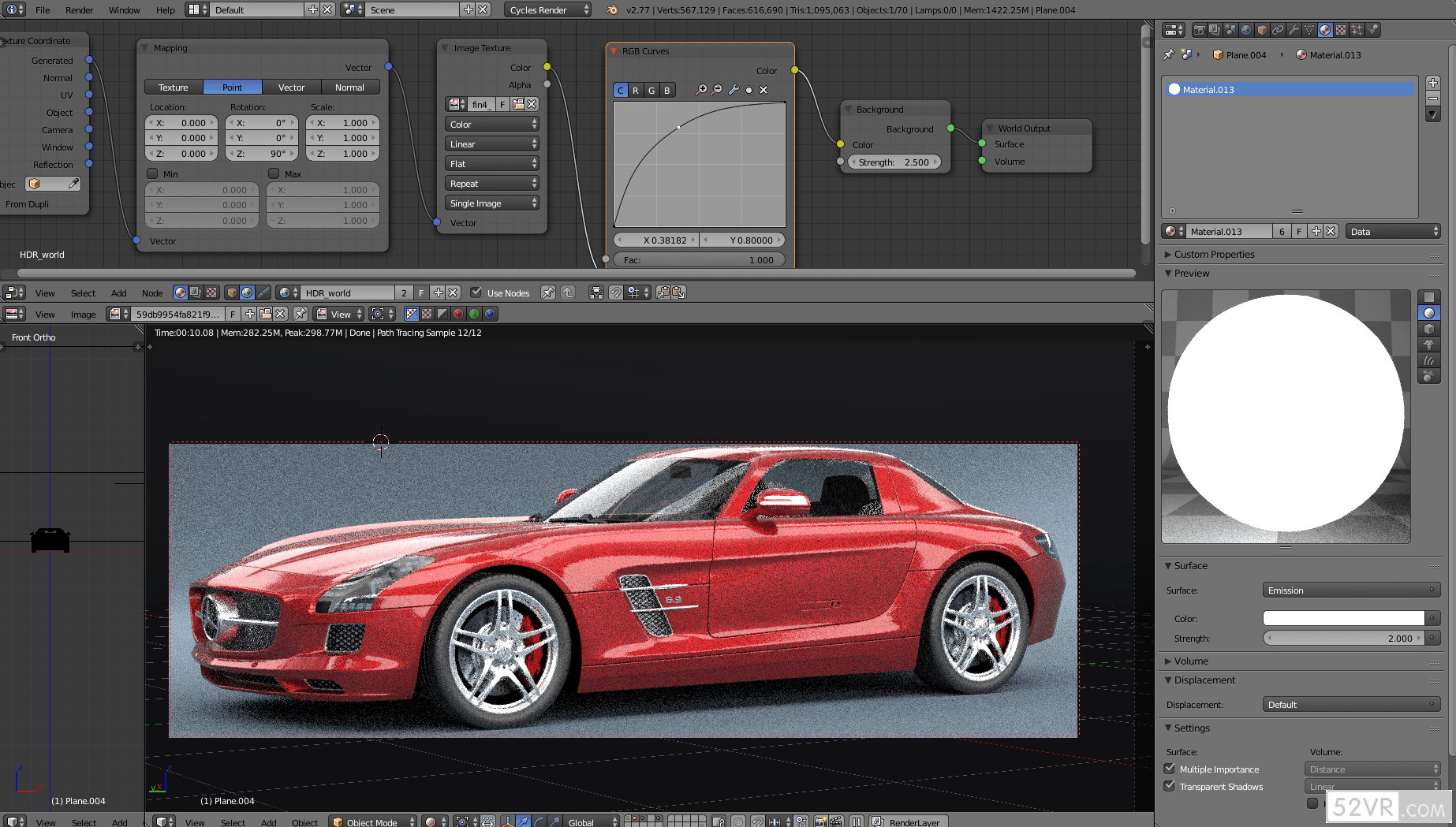The width and height of the screenshot is (1456, 827).
Task: Open the Single Image source dropdown
Action: (492, 203)
